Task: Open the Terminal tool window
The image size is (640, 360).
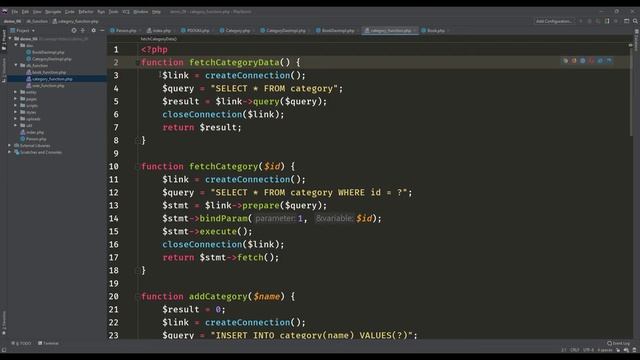Action: coord(48,343)
